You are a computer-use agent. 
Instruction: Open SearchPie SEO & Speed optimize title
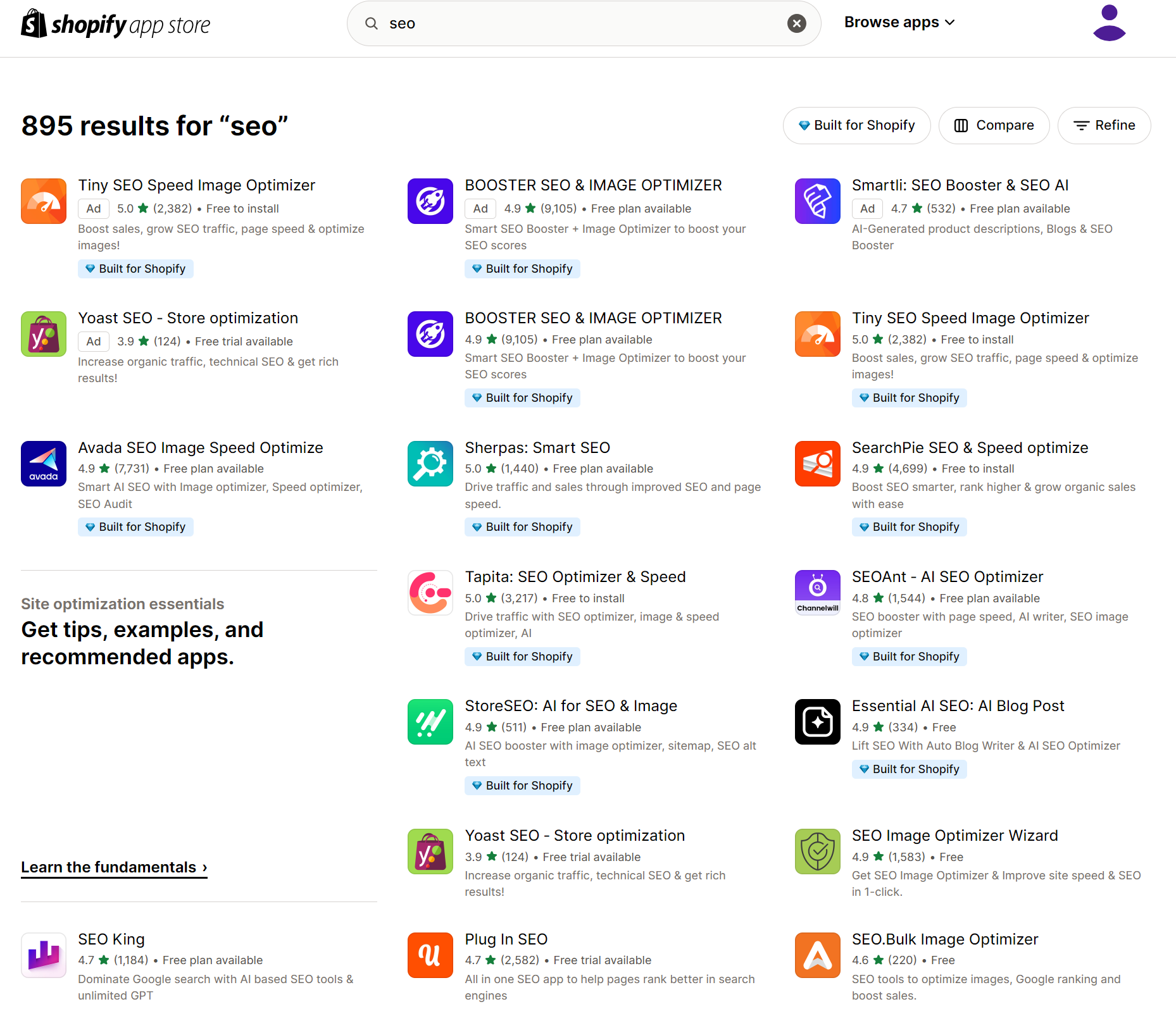click(970, 448)
